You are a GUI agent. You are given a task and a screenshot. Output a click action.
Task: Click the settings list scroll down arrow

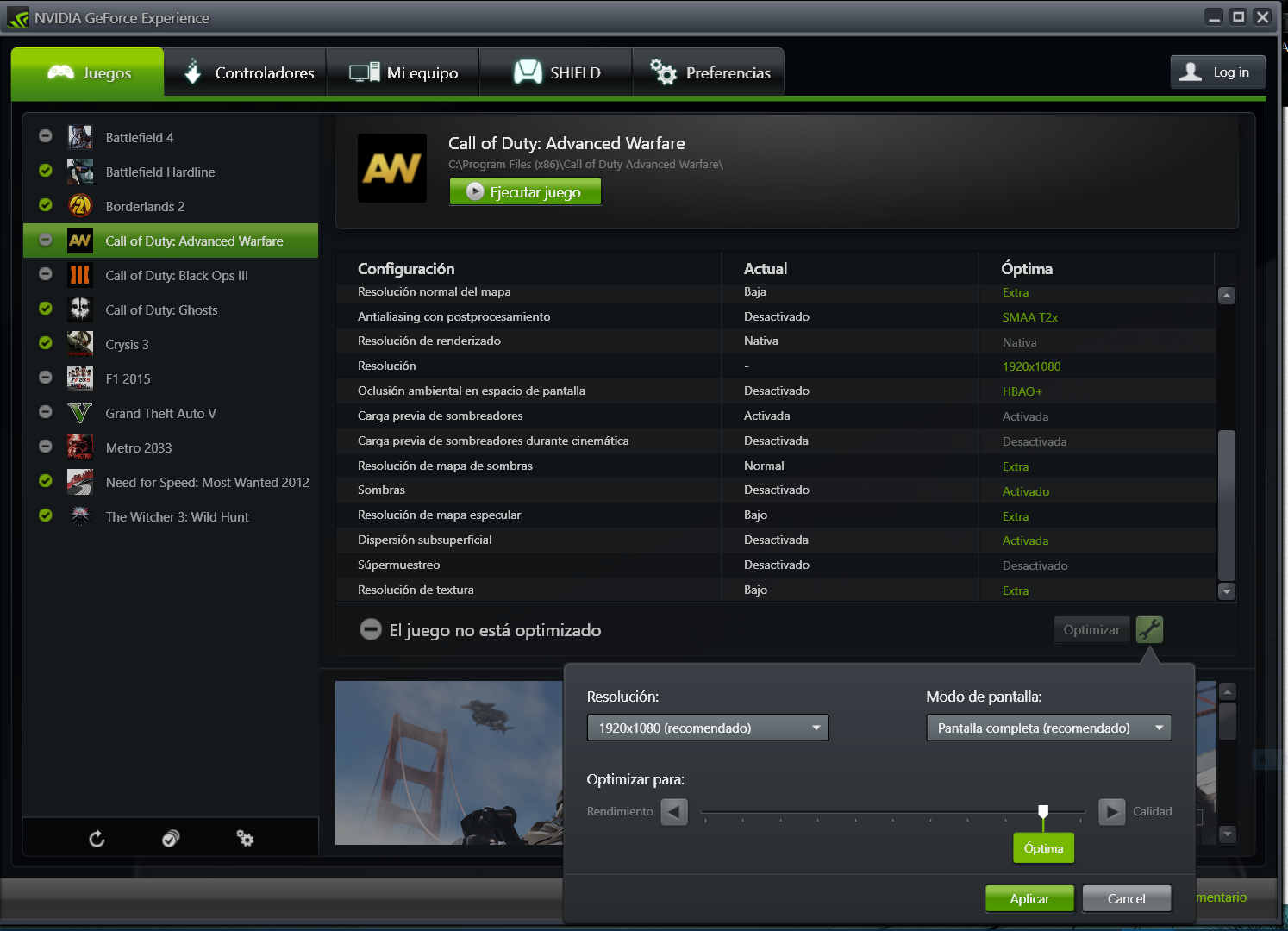1227,591
